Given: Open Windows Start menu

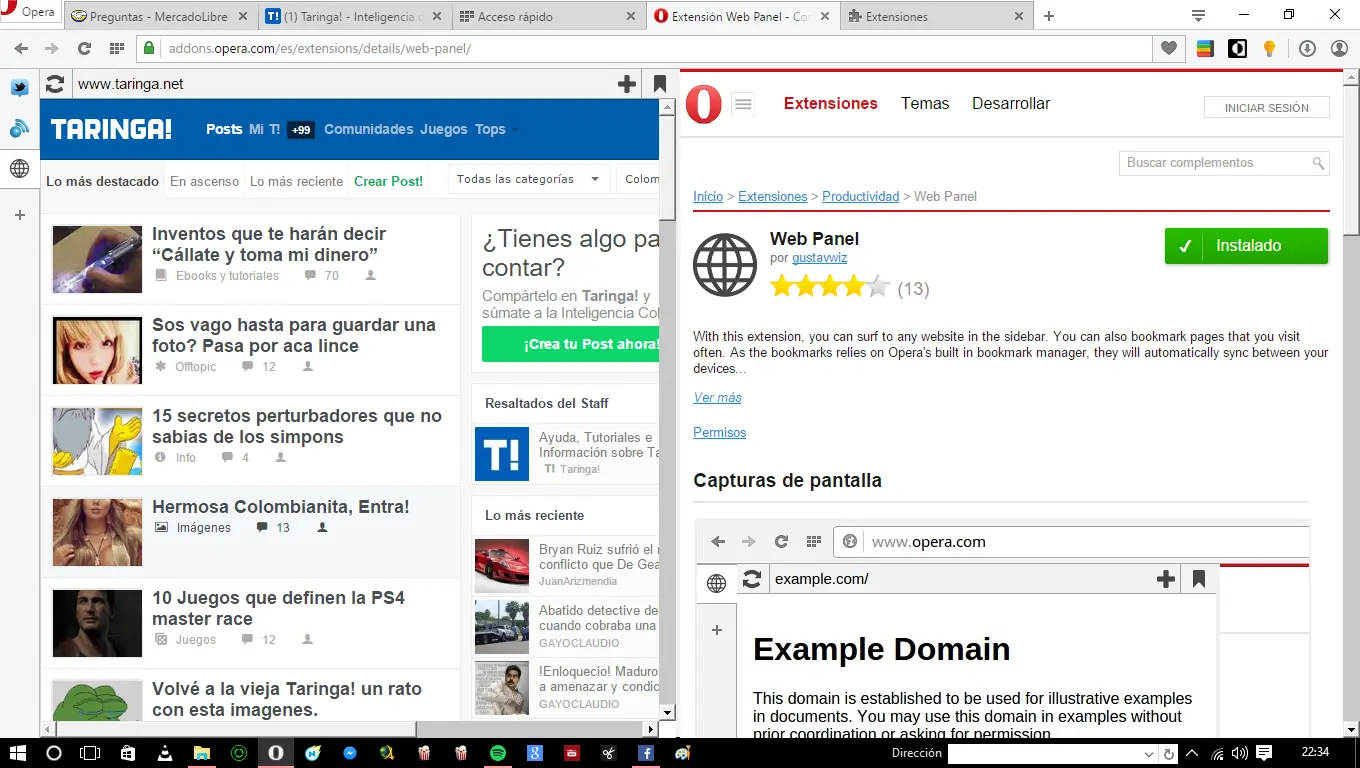Looking at the screenshot, I should [x=17, y=753].
